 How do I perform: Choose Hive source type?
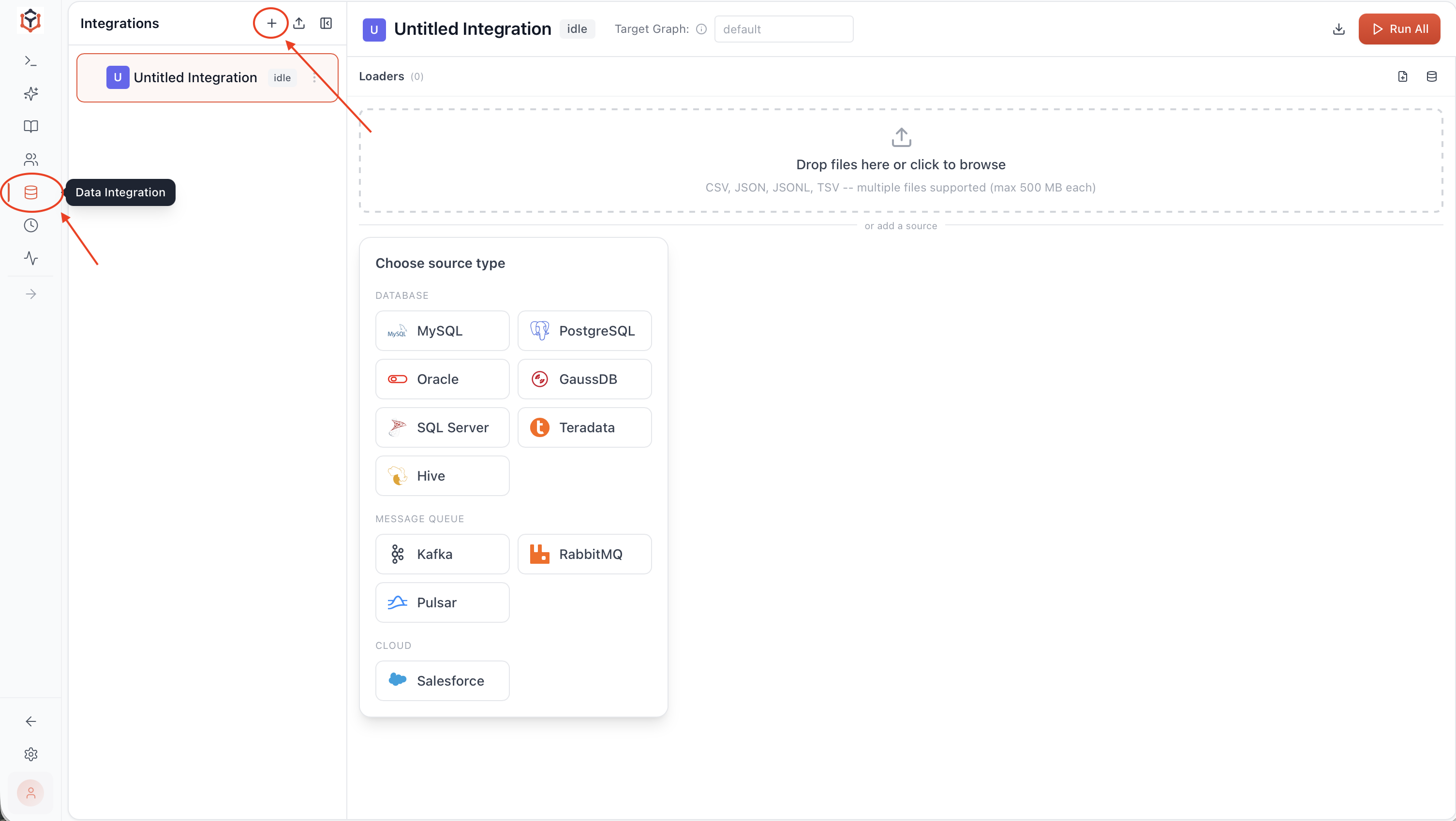click(442, 476)
